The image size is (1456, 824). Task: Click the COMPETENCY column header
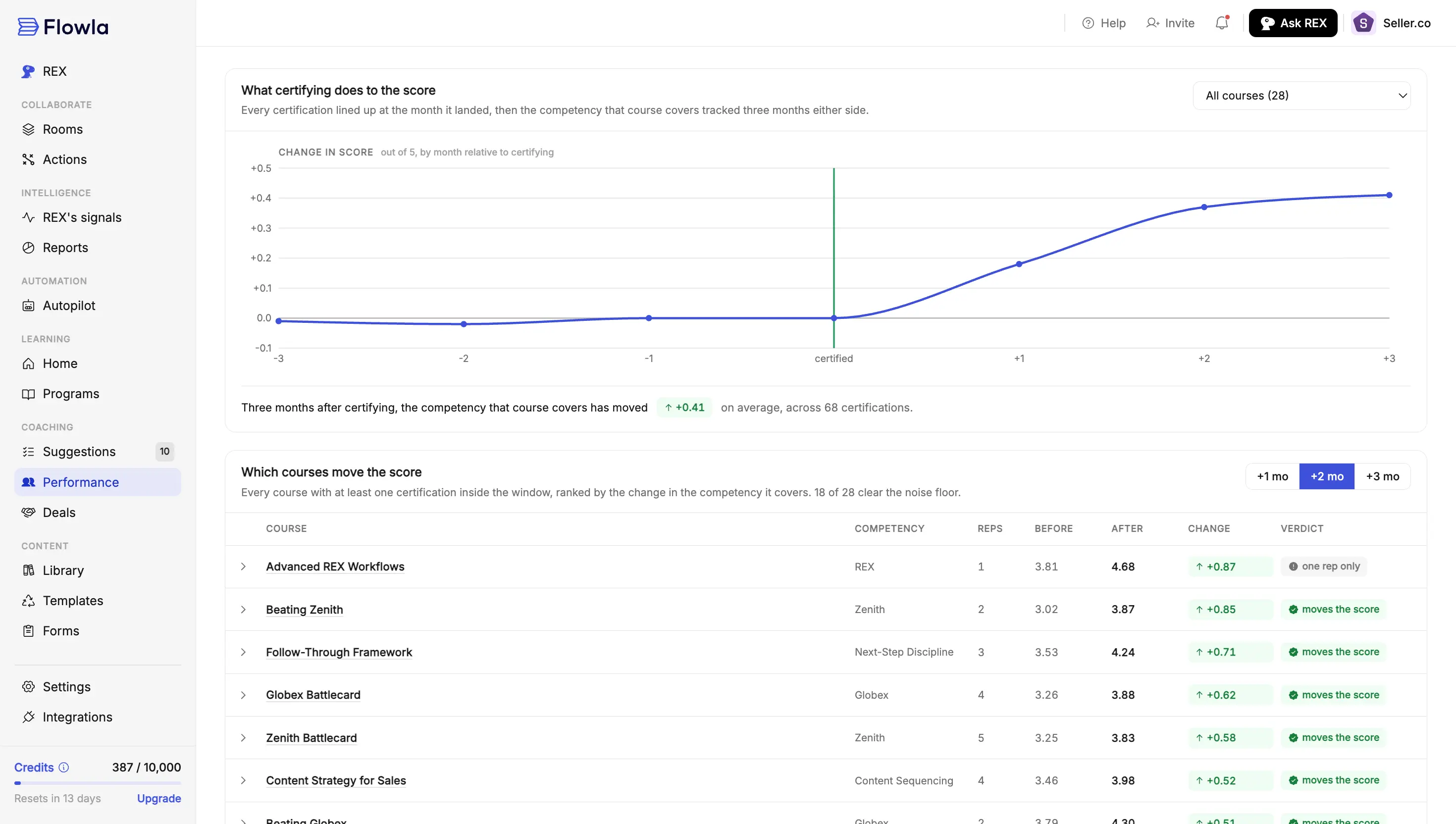[889, 528]
